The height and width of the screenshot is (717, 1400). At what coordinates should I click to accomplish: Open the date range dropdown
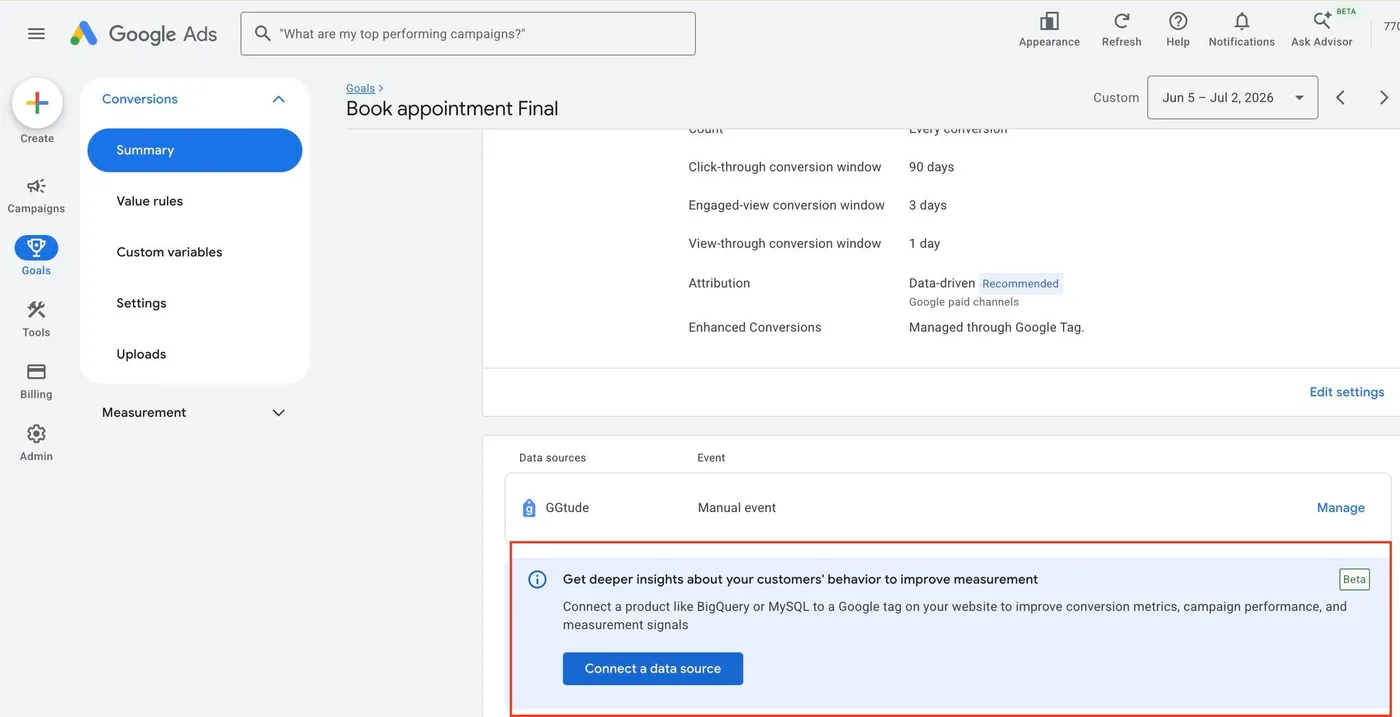[1232, 98]
